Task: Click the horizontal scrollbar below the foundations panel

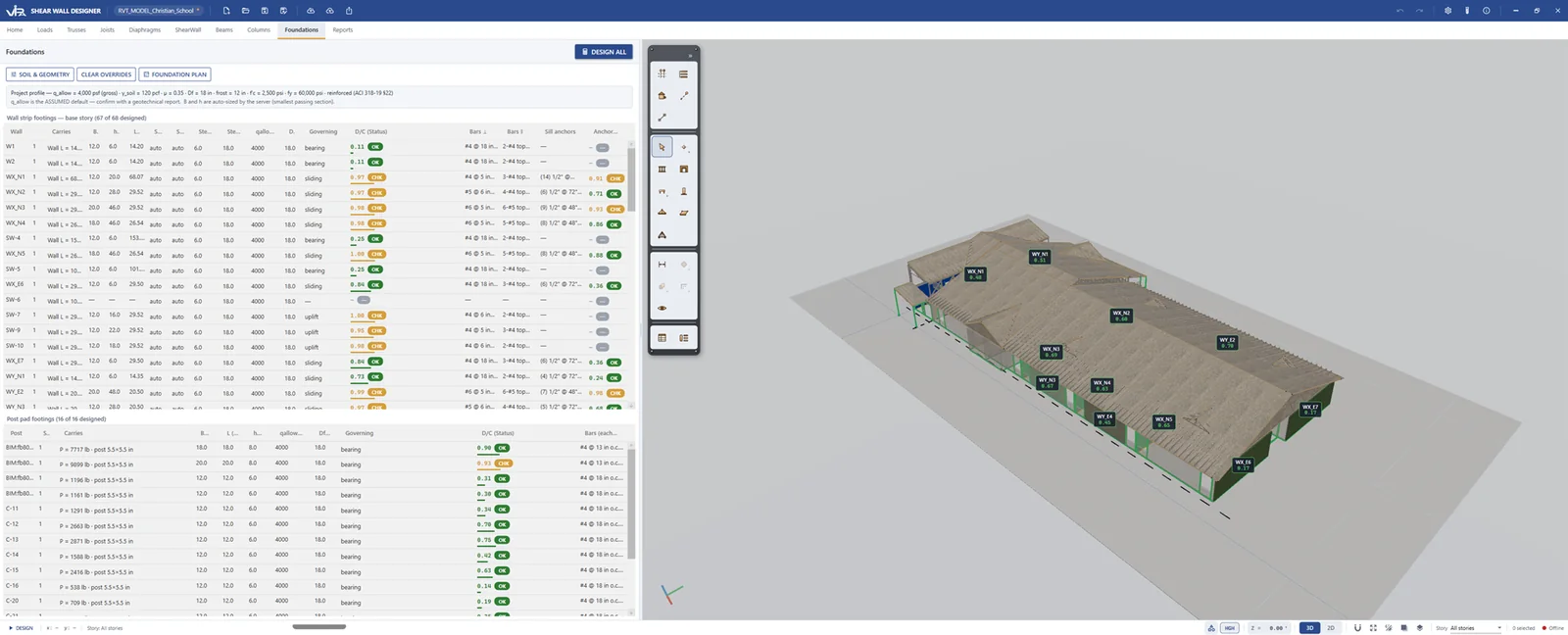Action: click(319, 627)
